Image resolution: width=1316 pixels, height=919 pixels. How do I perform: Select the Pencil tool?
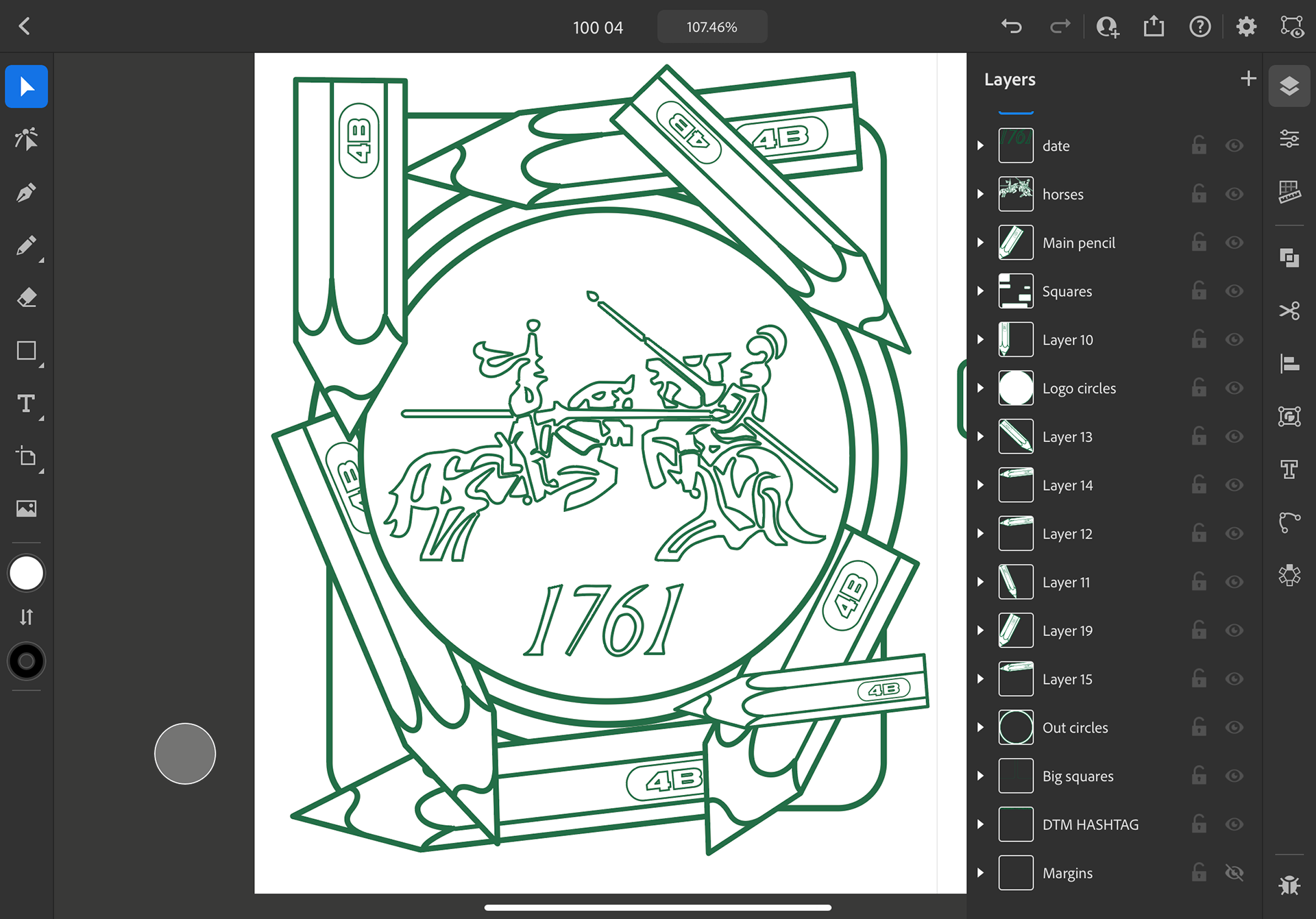click(26, 245)
